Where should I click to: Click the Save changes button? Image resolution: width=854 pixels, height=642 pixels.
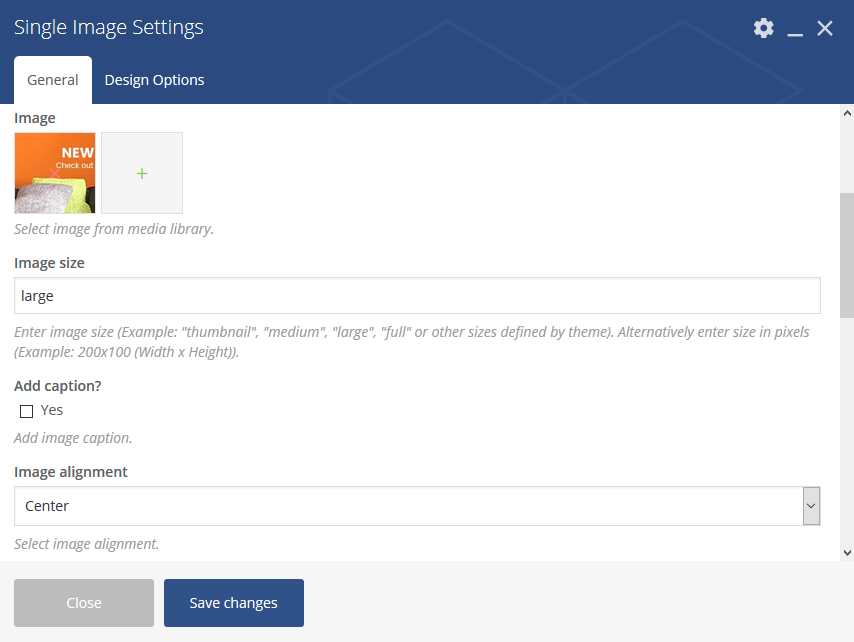tap(234, 603)
